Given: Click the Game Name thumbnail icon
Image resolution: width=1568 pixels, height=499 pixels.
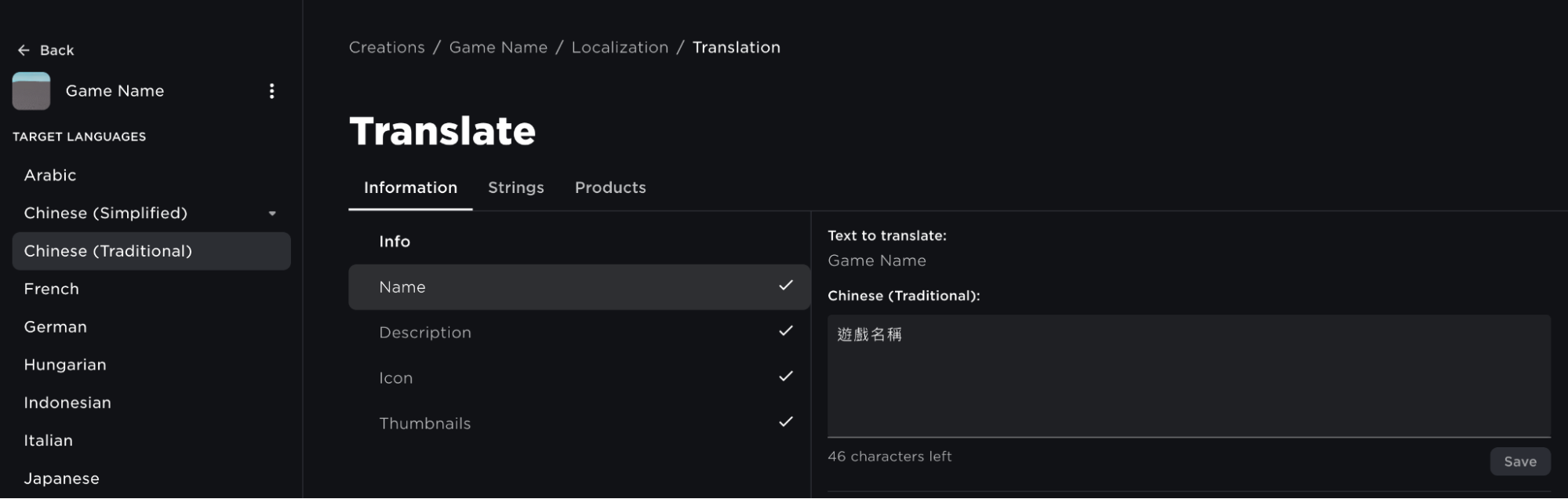Looking at the screenshot, I should (x=31, y=91).
